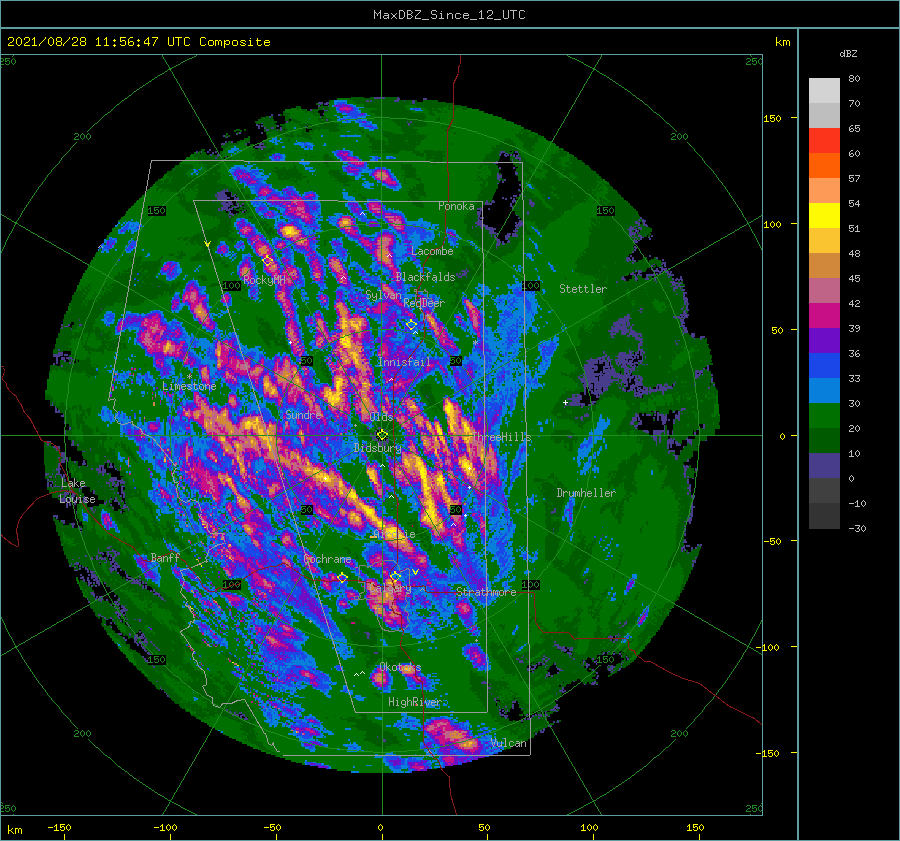Select the radar site marker above Didsbury

[x=382, y=435]
